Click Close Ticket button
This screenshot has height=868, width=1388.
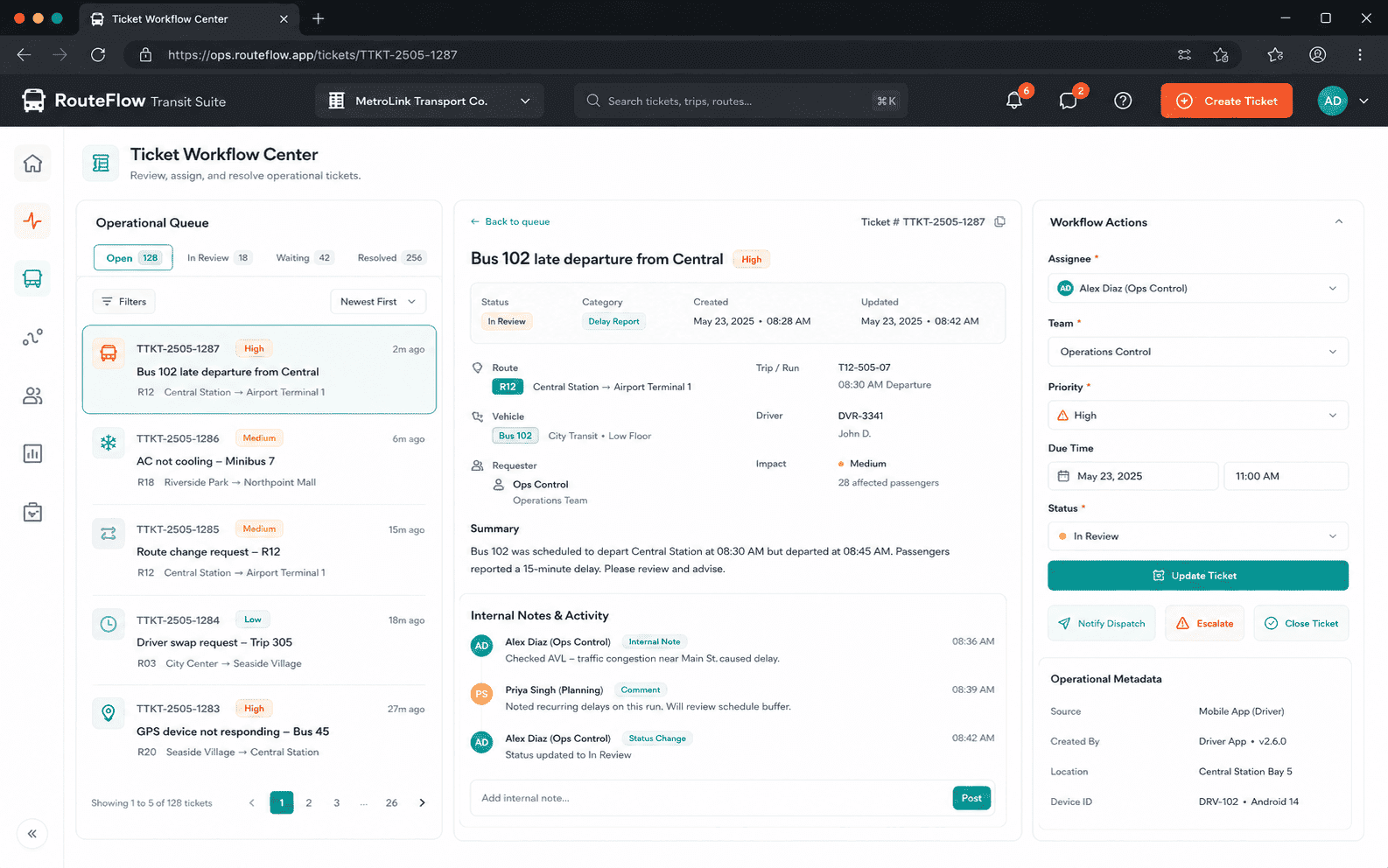[x=1300, y=623]
